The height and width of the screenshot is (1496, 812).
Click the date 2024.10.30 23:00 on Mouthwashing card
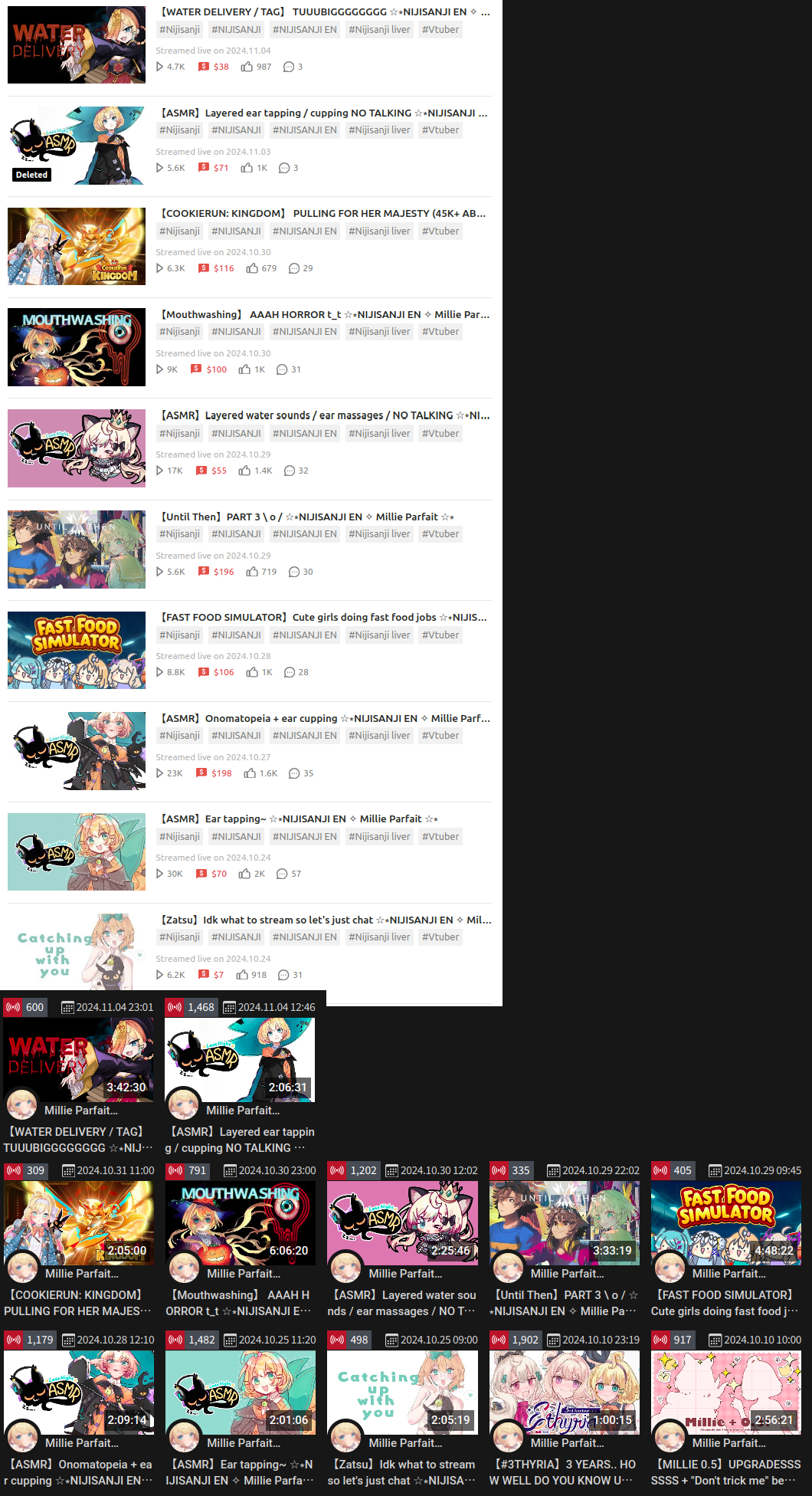coord(277,1170)
